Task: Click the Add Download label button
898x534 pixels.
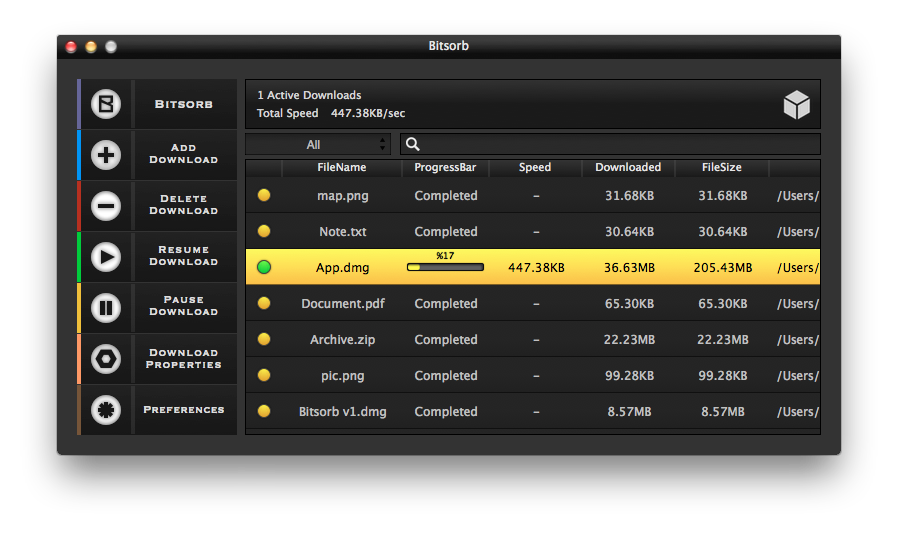Action: (184, 154)
